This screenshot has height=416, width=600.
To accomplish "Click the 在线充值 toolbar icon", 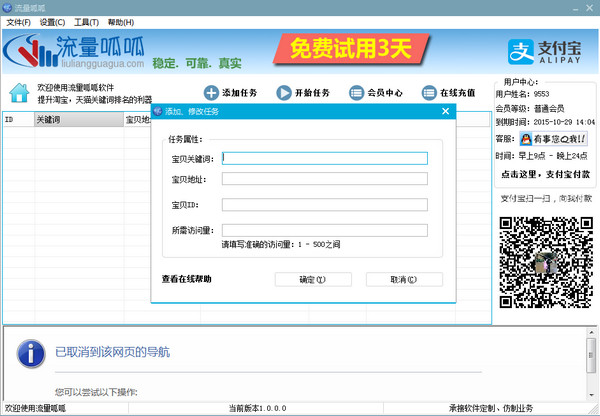I will click(429, 93).
